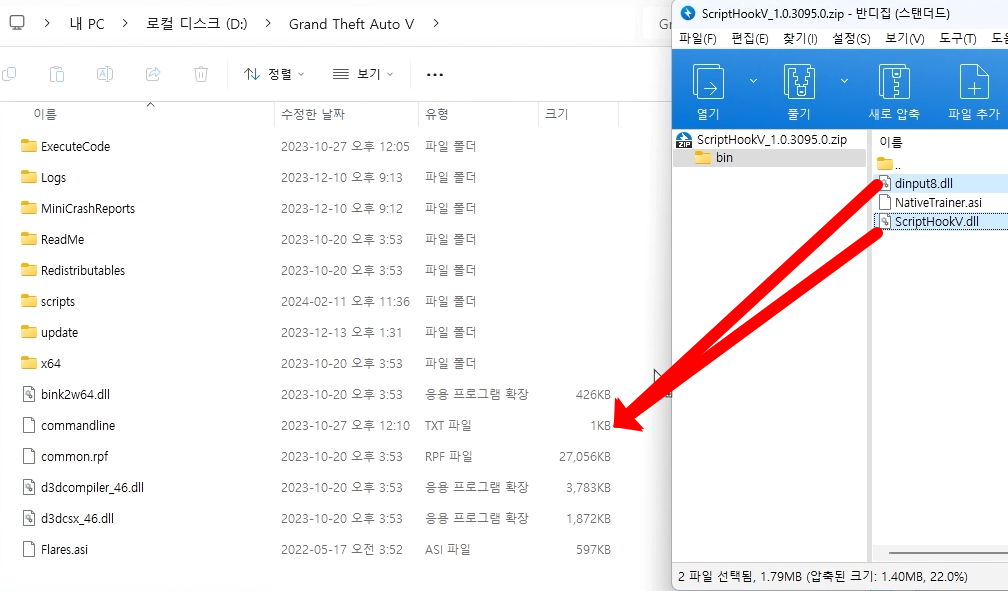Click the delete trash icon in Explorer toolbar
This screenshot has height=591, width=1008.
pos(201,74)
